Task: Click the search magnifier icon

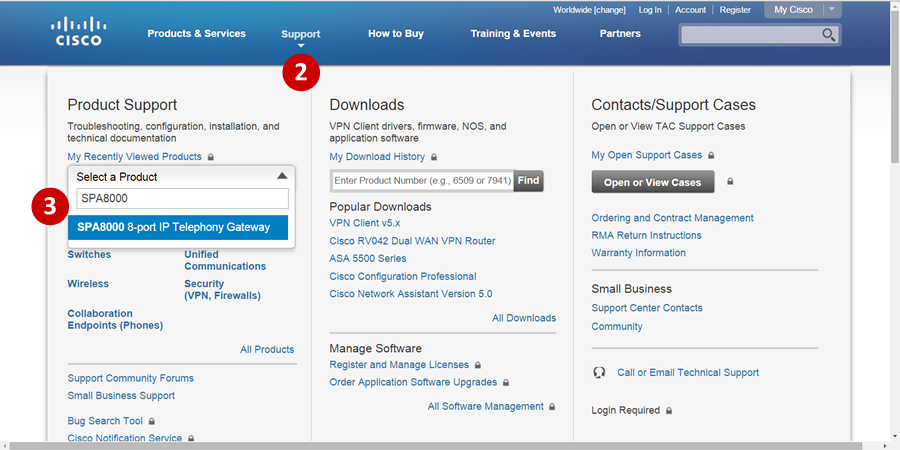Action: (828, 35)
